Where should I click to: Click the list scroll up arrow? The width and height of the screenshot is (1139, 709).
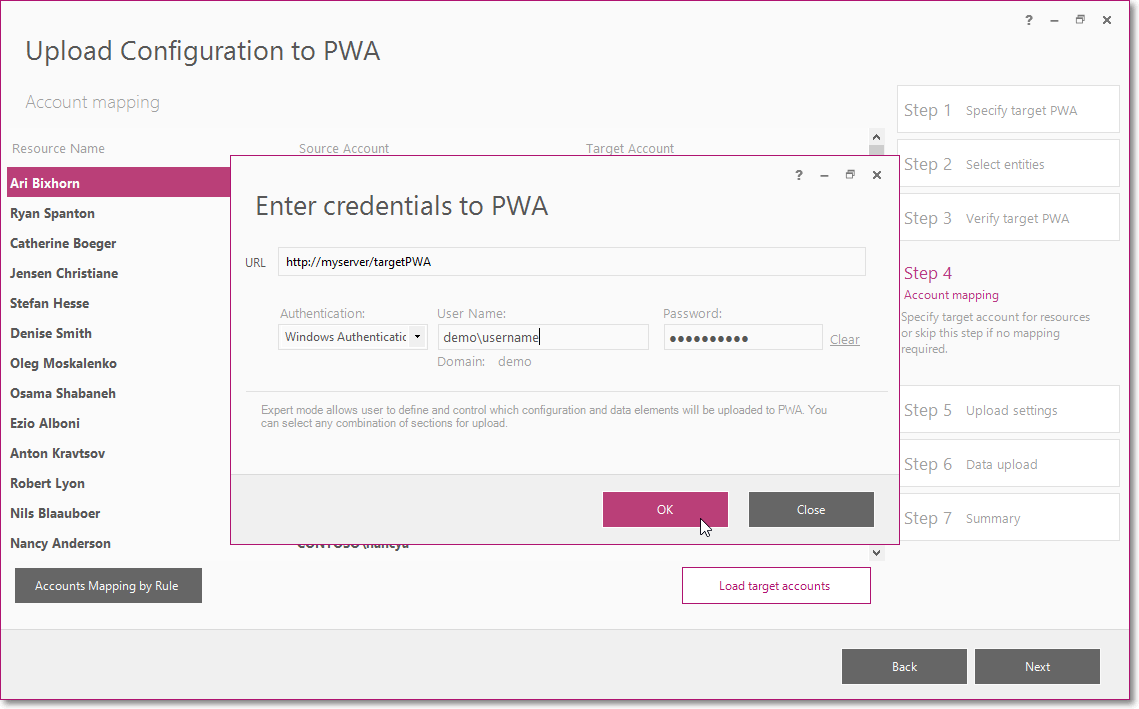pyautogui.click(x=876, y=137)
